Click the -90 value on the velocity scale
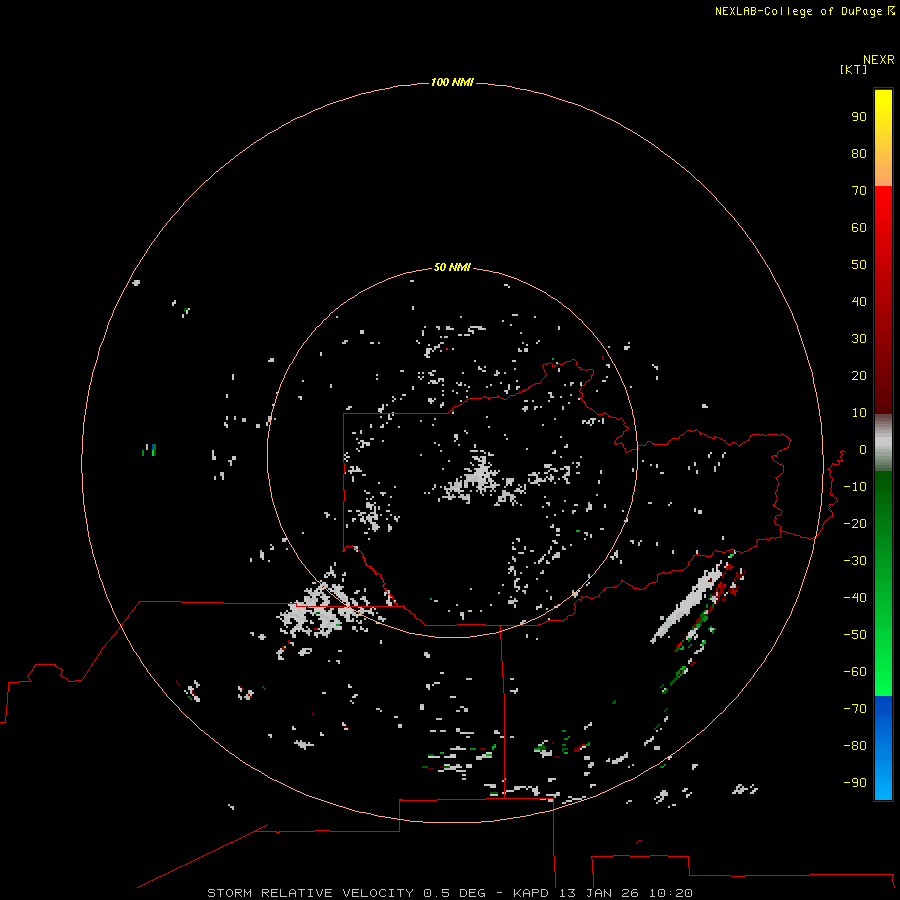The width and height of the screenshot is (900, 900). coord(855,782)
